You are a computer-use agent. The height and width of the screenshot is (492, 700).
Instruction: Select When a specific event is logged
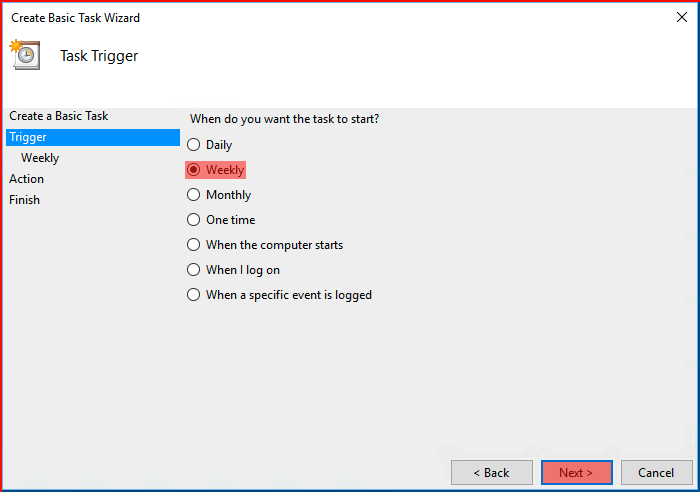point(193,295)
